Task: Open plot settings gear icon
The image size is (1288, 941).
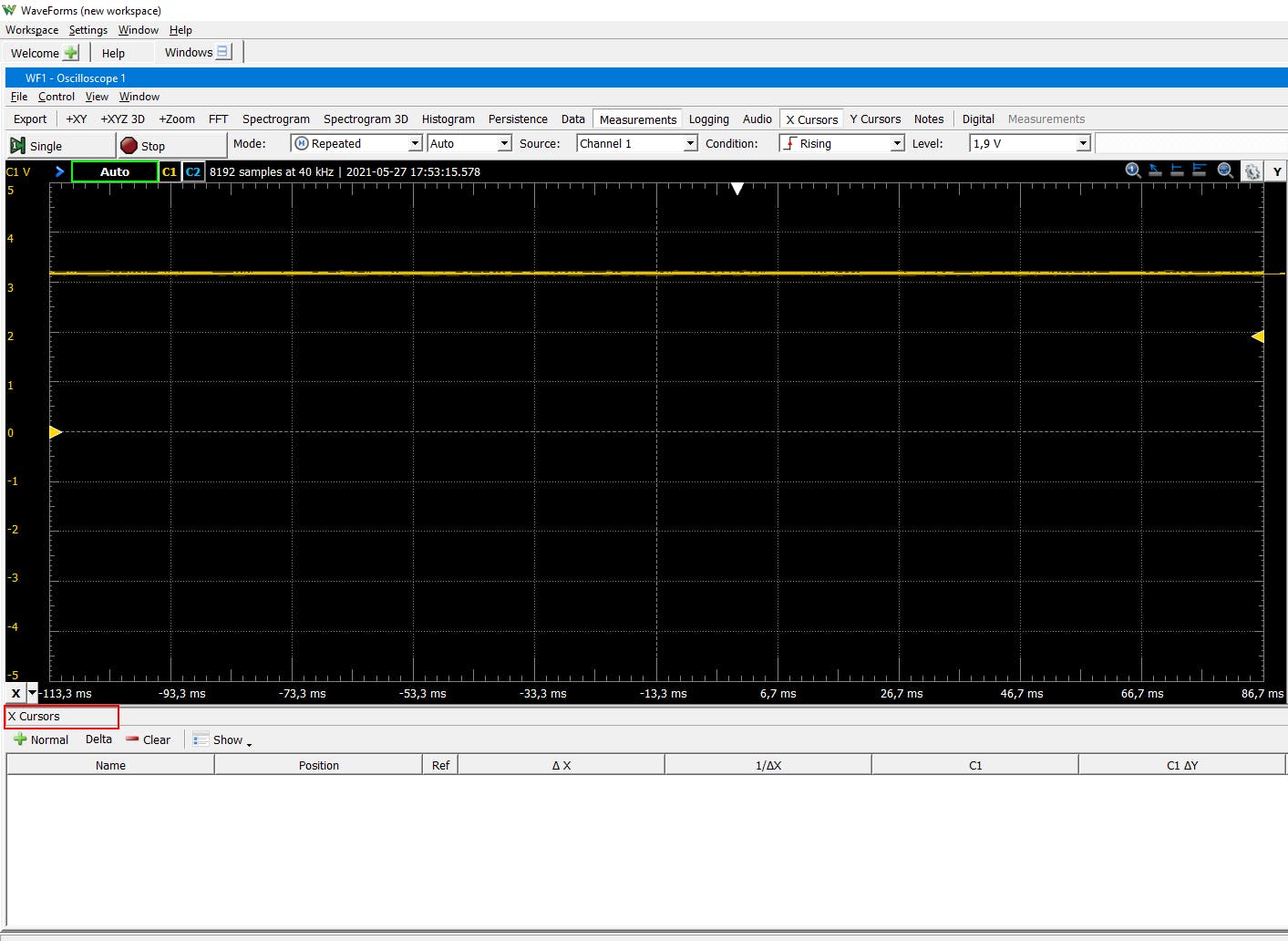Action: pos(1252,171)
